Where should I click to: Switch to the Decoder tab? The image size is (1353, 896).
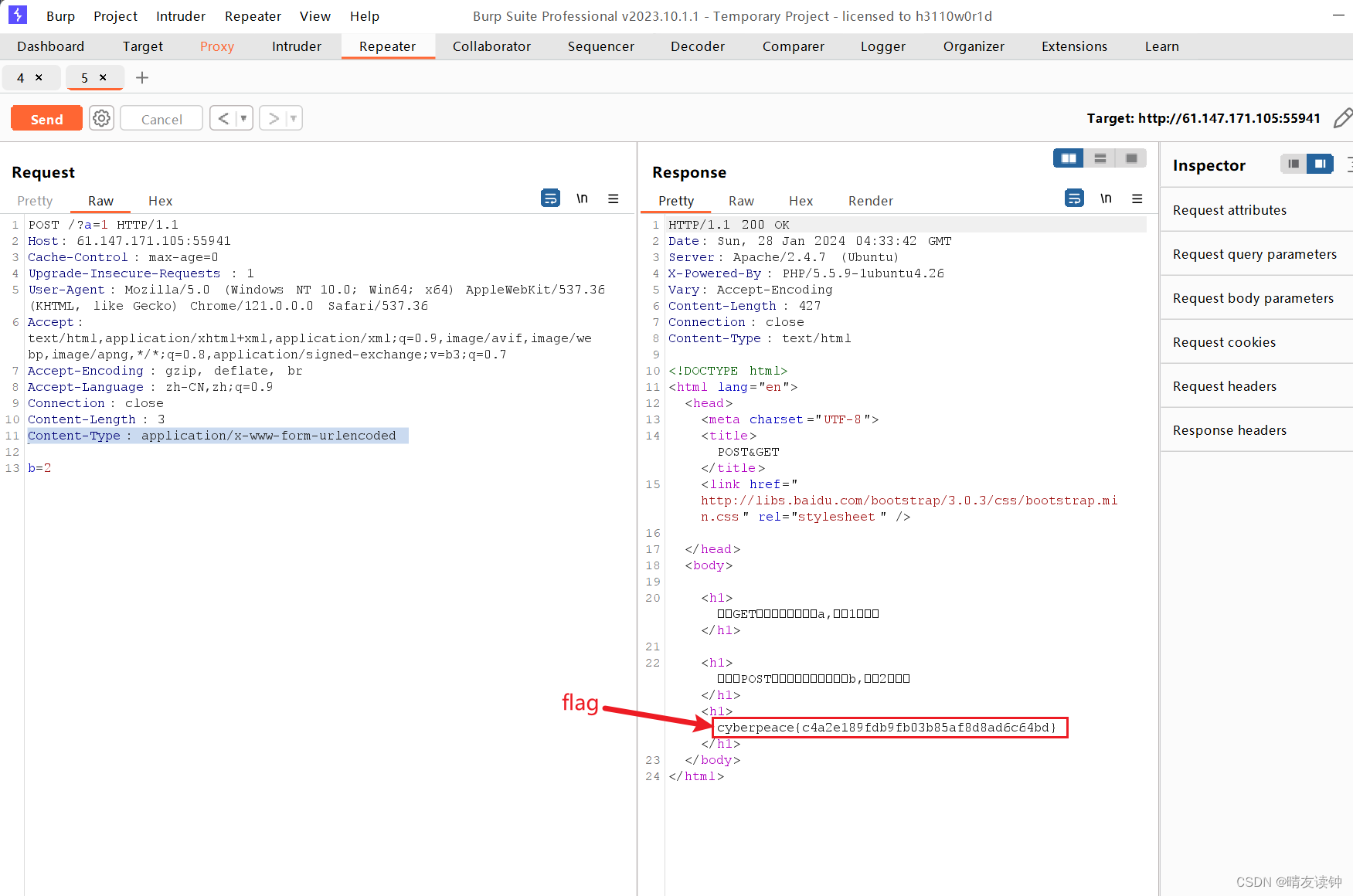click(x=698, y=46)
